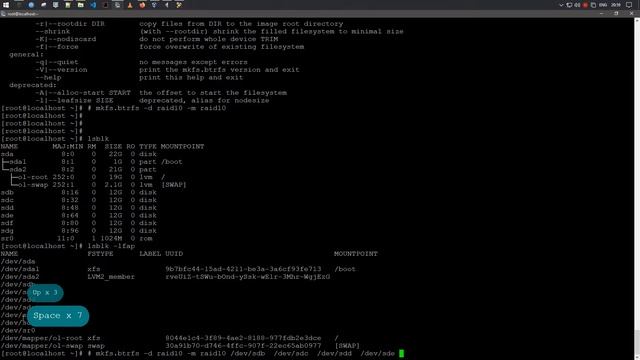This screenshot has width=640, height=360.
Task: Click the 'LABEL UUID' column header
Action: 161,254
